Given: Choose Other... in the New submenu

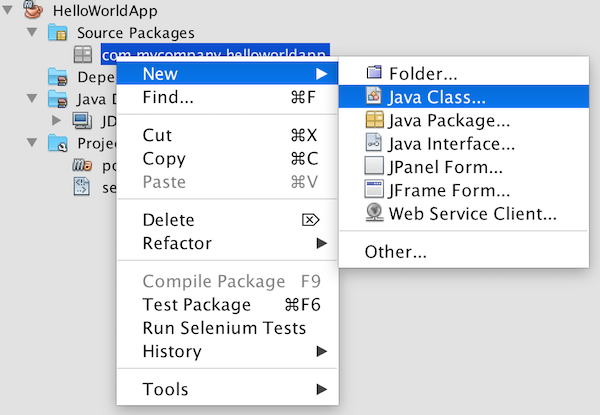Looking at the screenshot, I should [x=396, y=251].
